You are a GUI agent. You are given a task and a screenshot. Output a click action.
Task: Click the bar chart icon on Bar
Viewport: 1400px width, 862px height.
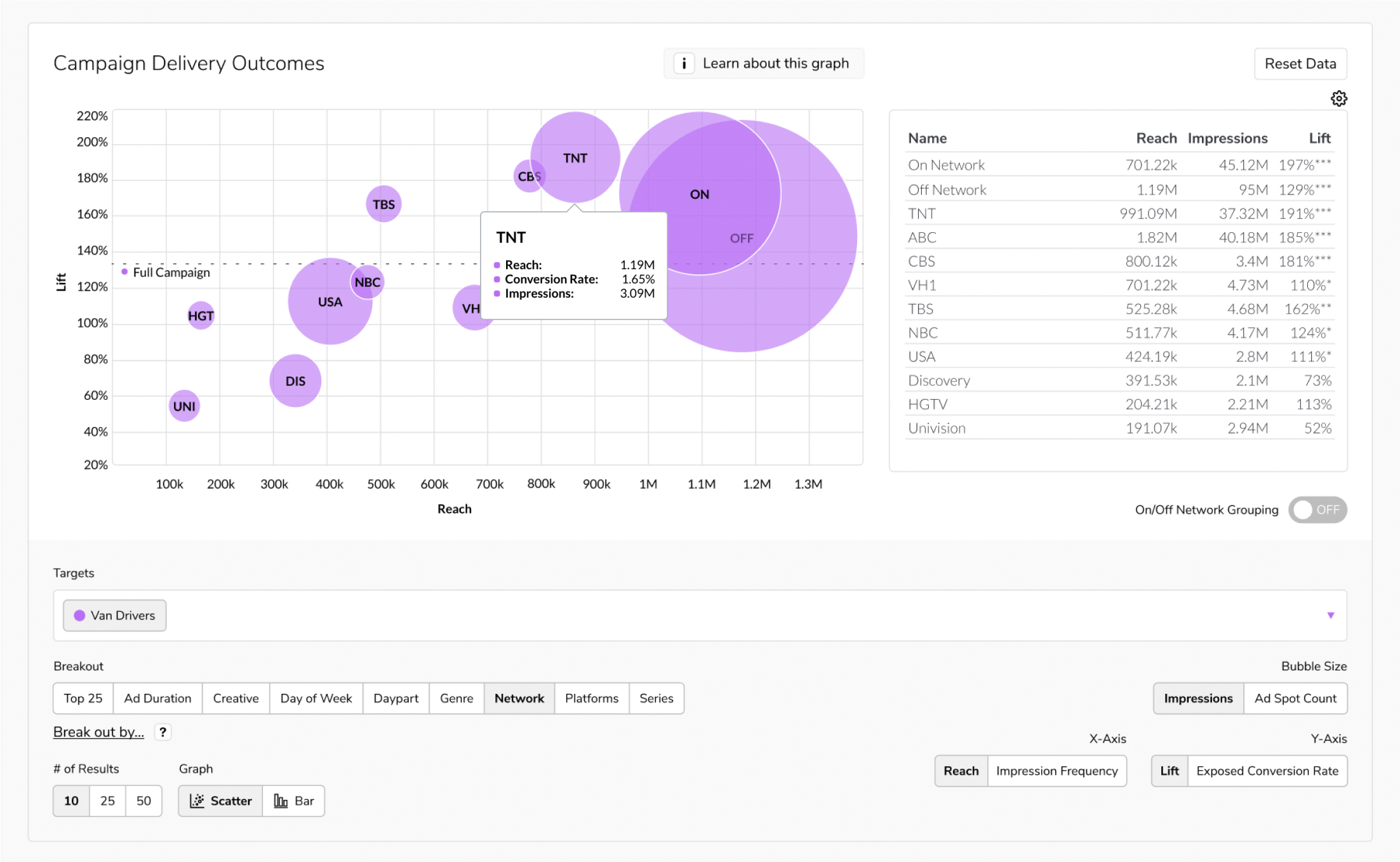281,800
